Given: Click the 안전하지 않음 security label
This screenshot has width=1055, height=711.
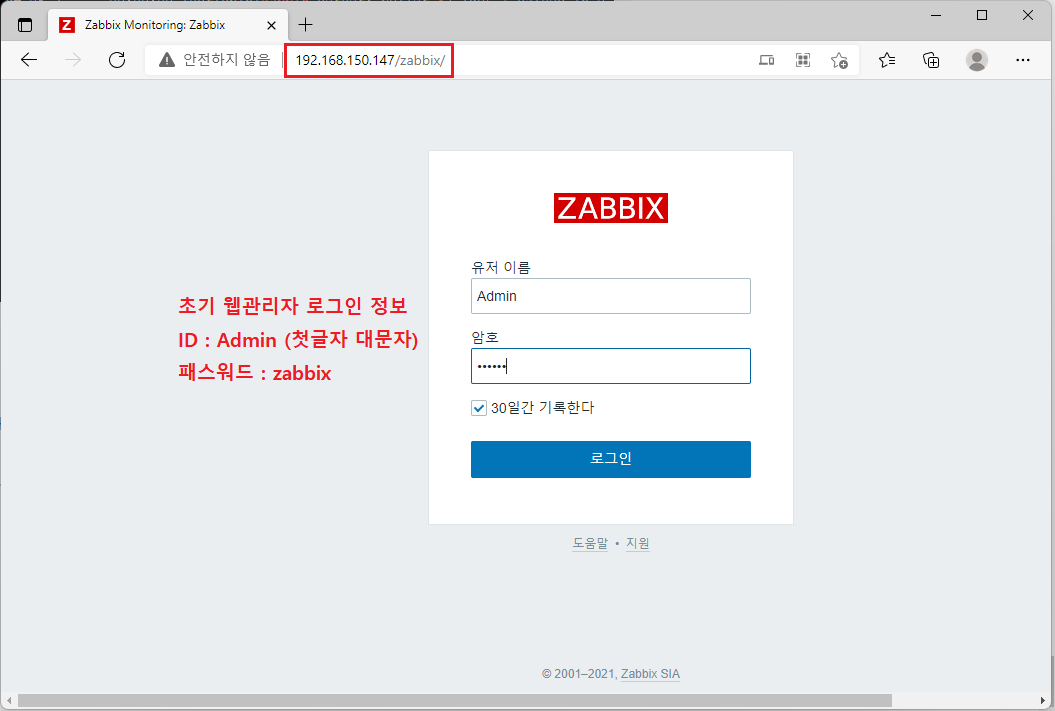Looking at the screenshot, I should coord(227,60).
